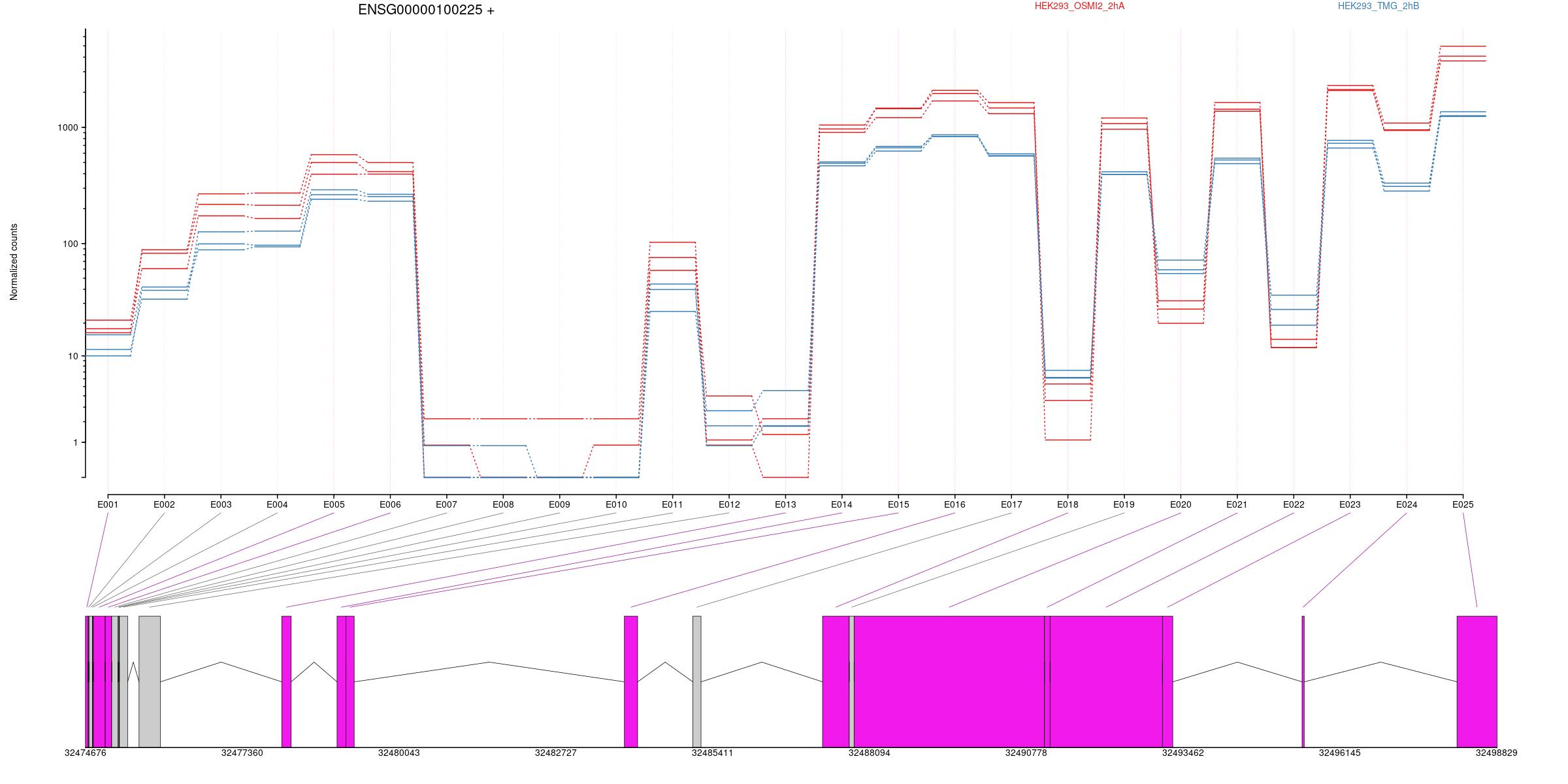
Task: Click the E015 exon label
Action: [898, 504]
